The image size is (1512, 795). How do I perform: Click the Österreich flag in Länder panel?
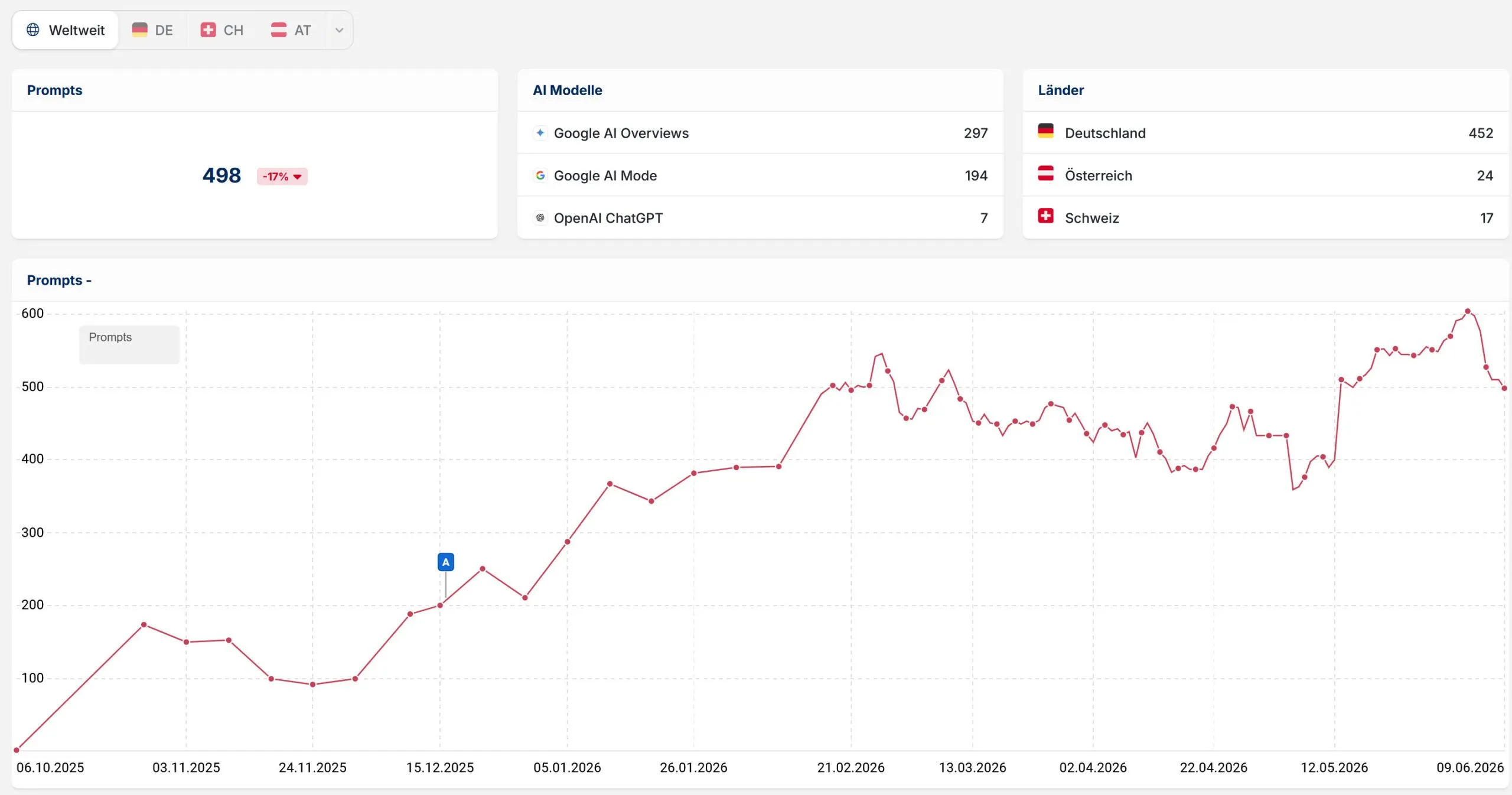tap(1045, 174)
